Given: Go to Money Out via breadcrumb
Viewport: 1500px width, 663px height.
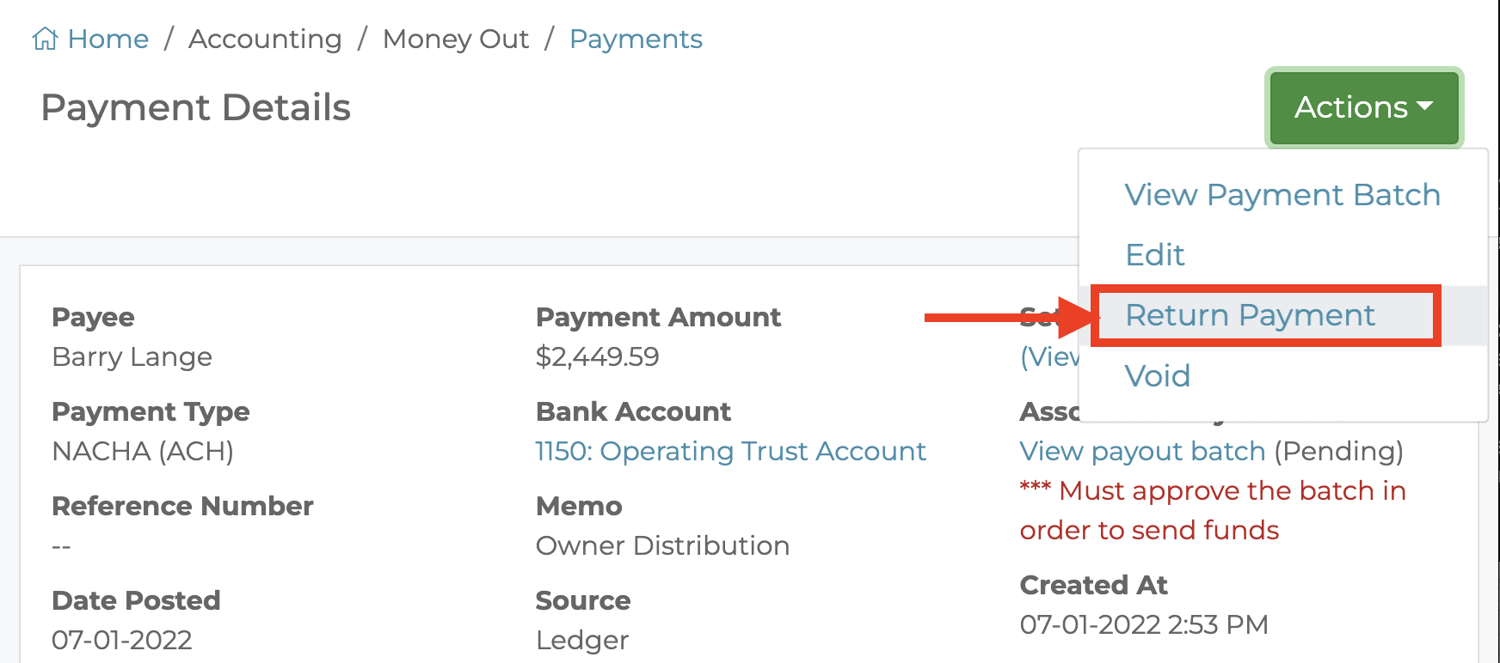Looking at the screenshot, I should click(455, 39).
